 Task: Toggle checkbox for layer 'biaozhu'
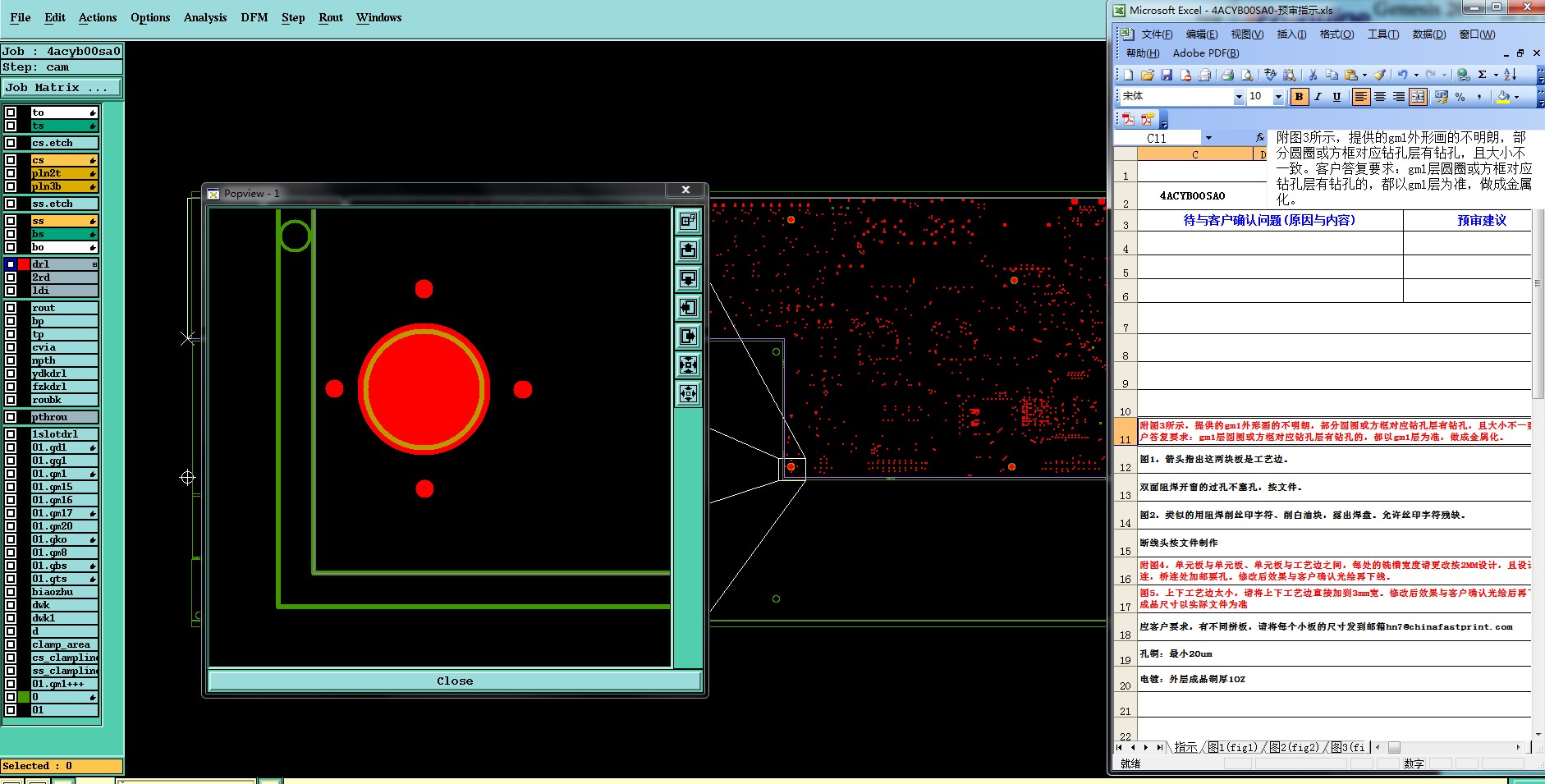point(11,592)
